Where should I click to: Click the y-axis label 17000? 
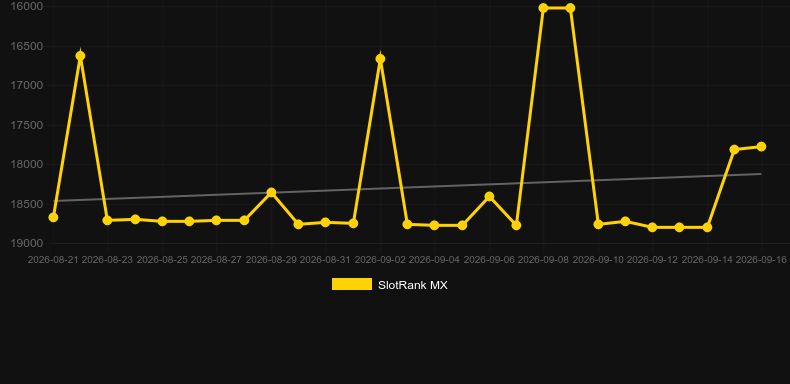27,85
